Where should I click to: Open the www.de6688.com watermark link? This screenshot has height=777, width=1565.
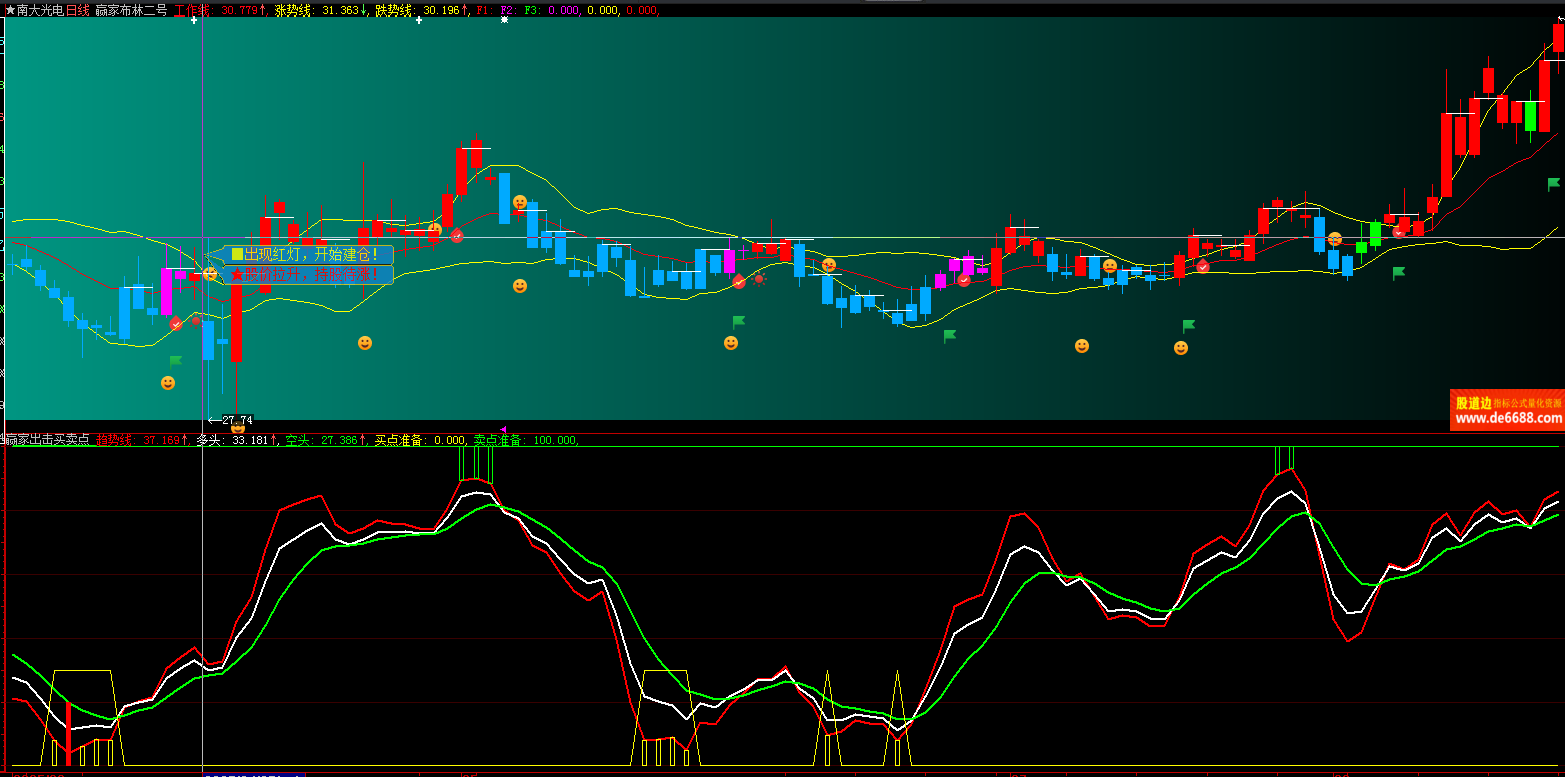pos(1508,419)
